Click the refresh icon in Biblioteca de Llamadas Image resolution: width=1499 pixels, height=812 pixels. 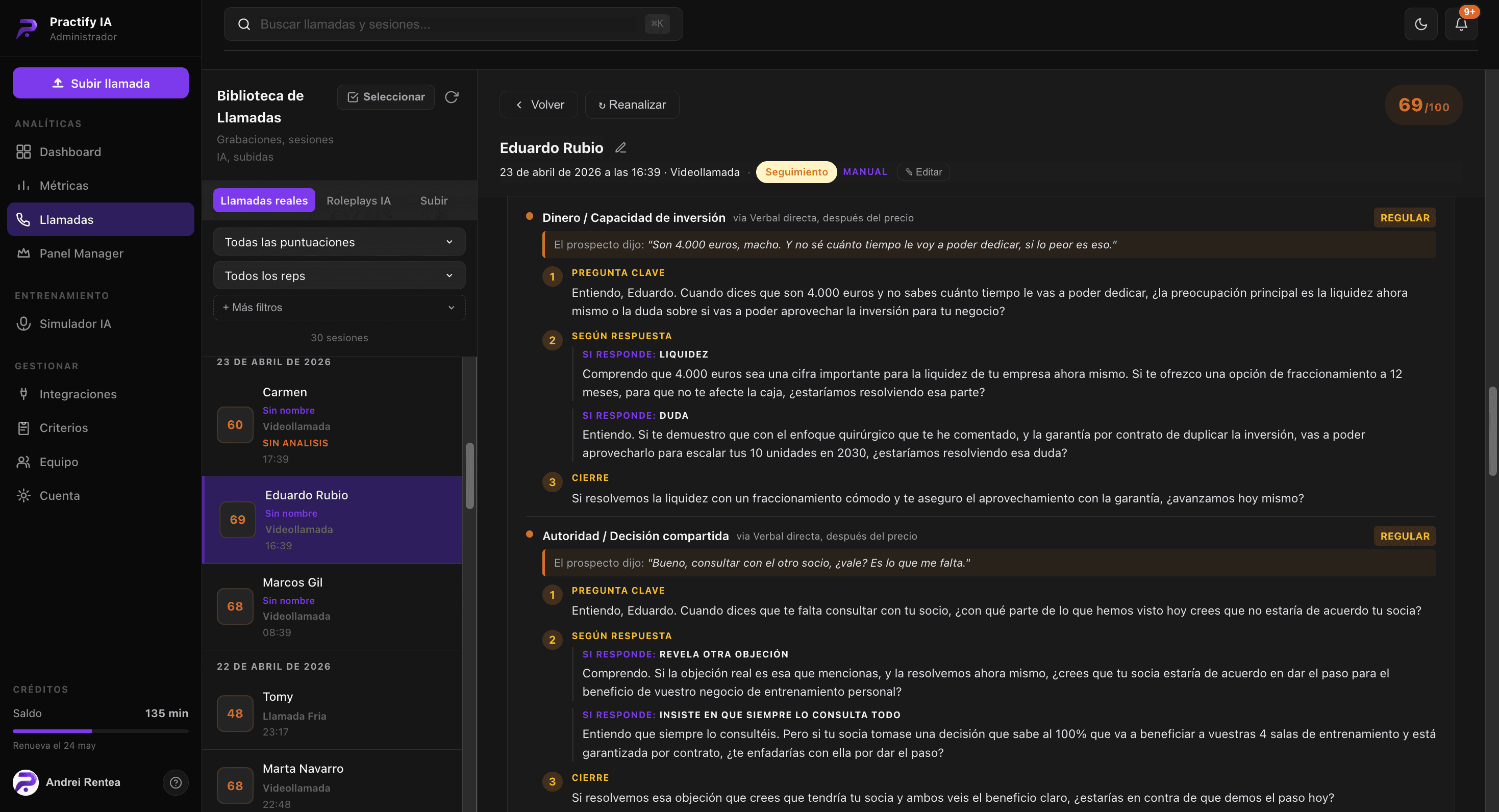click(x=452, y=96)
